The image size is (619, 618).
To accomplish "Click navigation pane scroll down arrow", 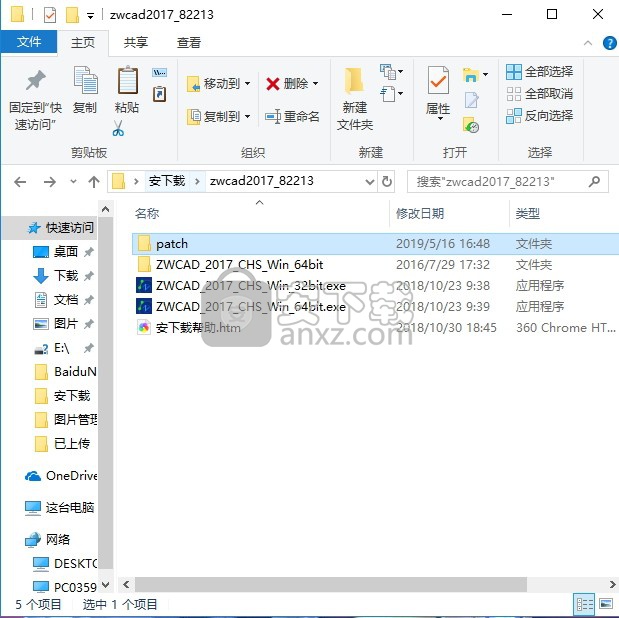I will pyautogui.click(x=105, y=585).
